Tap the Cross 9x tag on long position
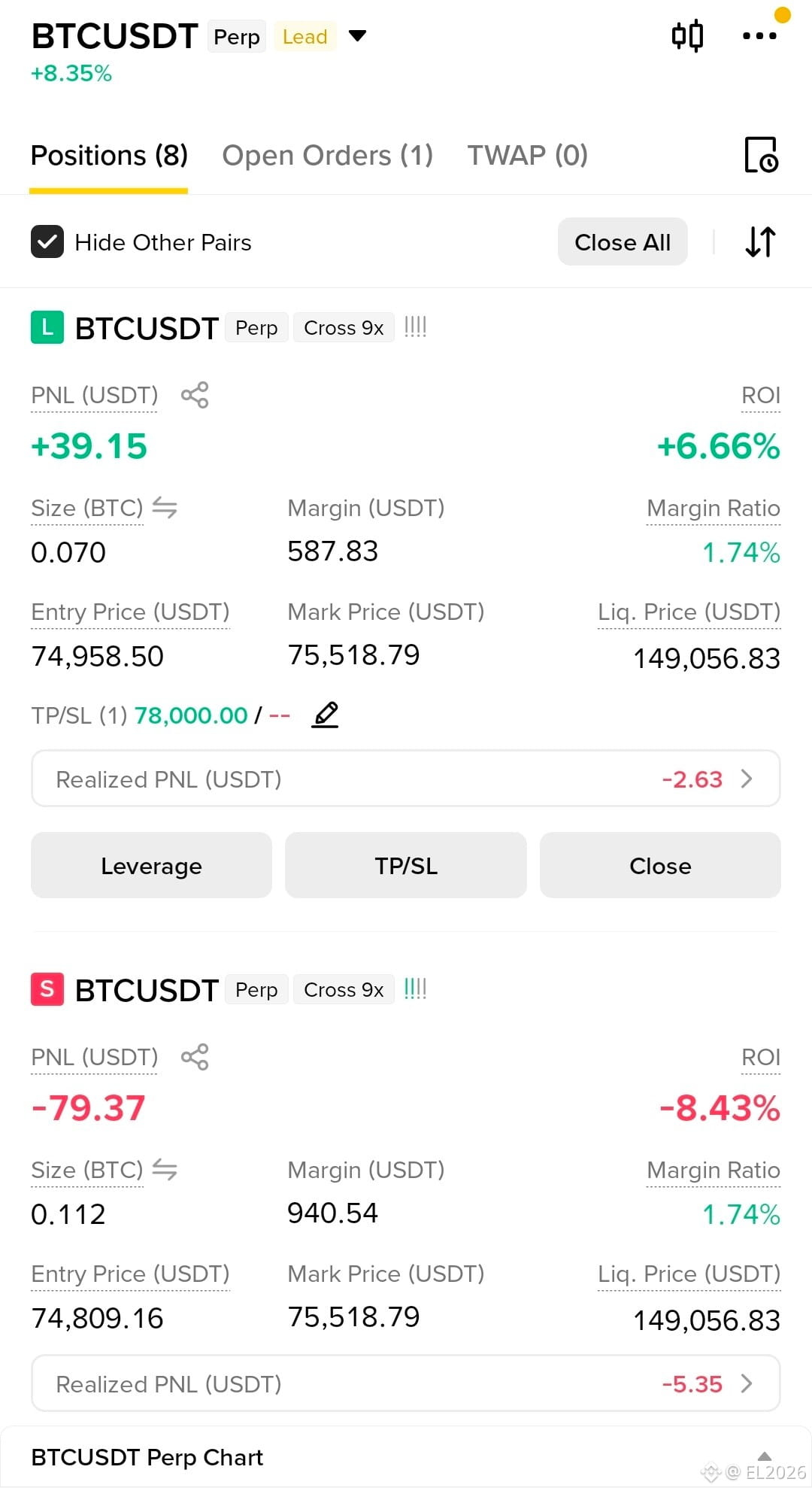 [x=344, y=328]
